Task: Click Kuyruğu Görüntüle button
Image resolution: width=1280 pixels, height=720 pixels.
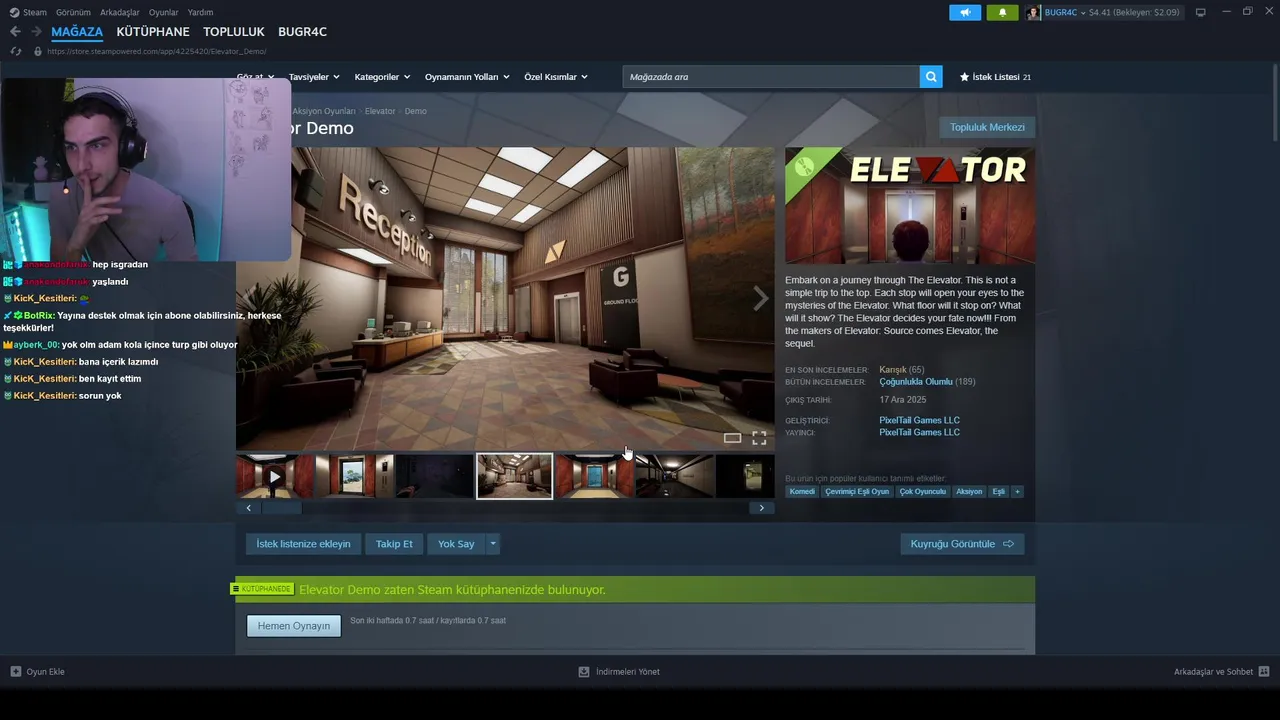Action: click(x=962, y=544)
